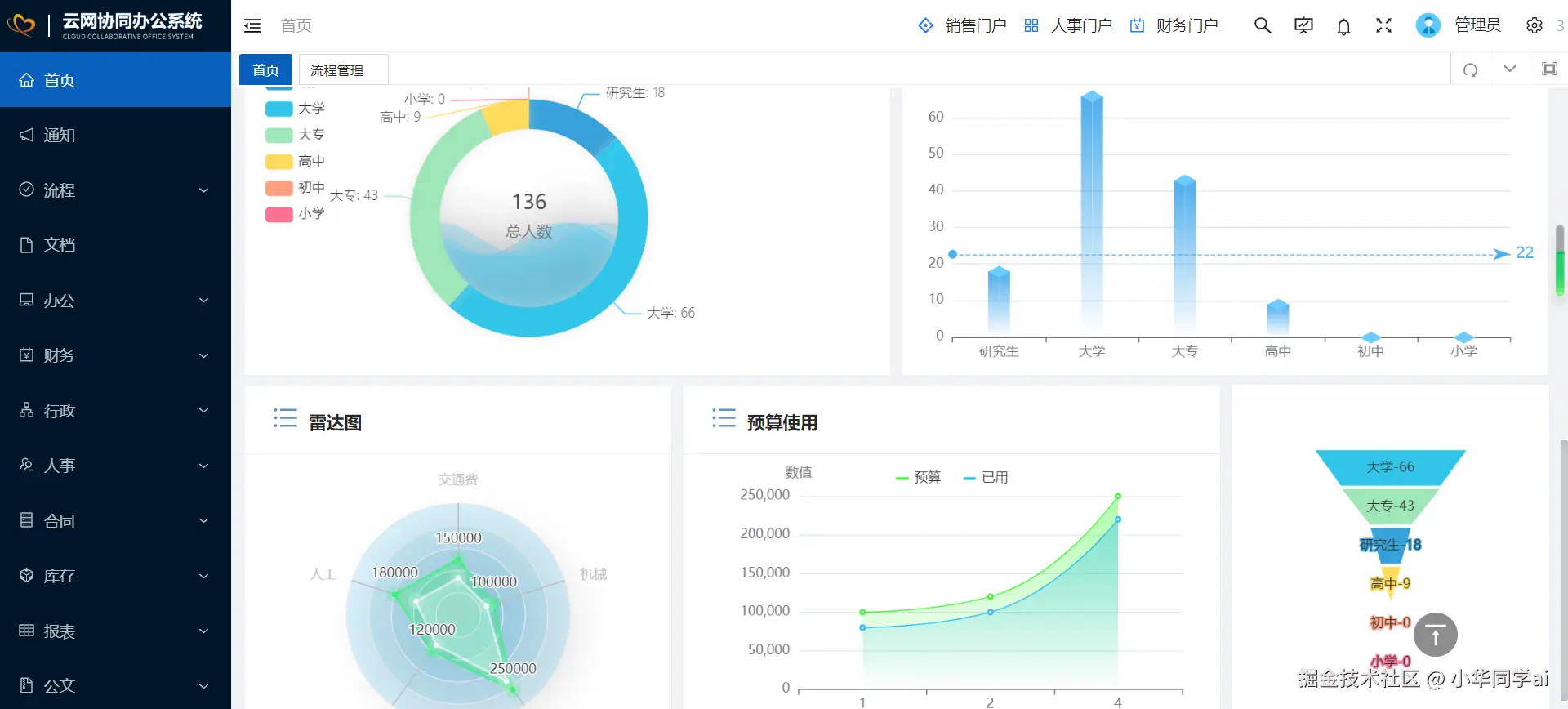Maximize the content area with the frame icon

tap(1549, 69)
